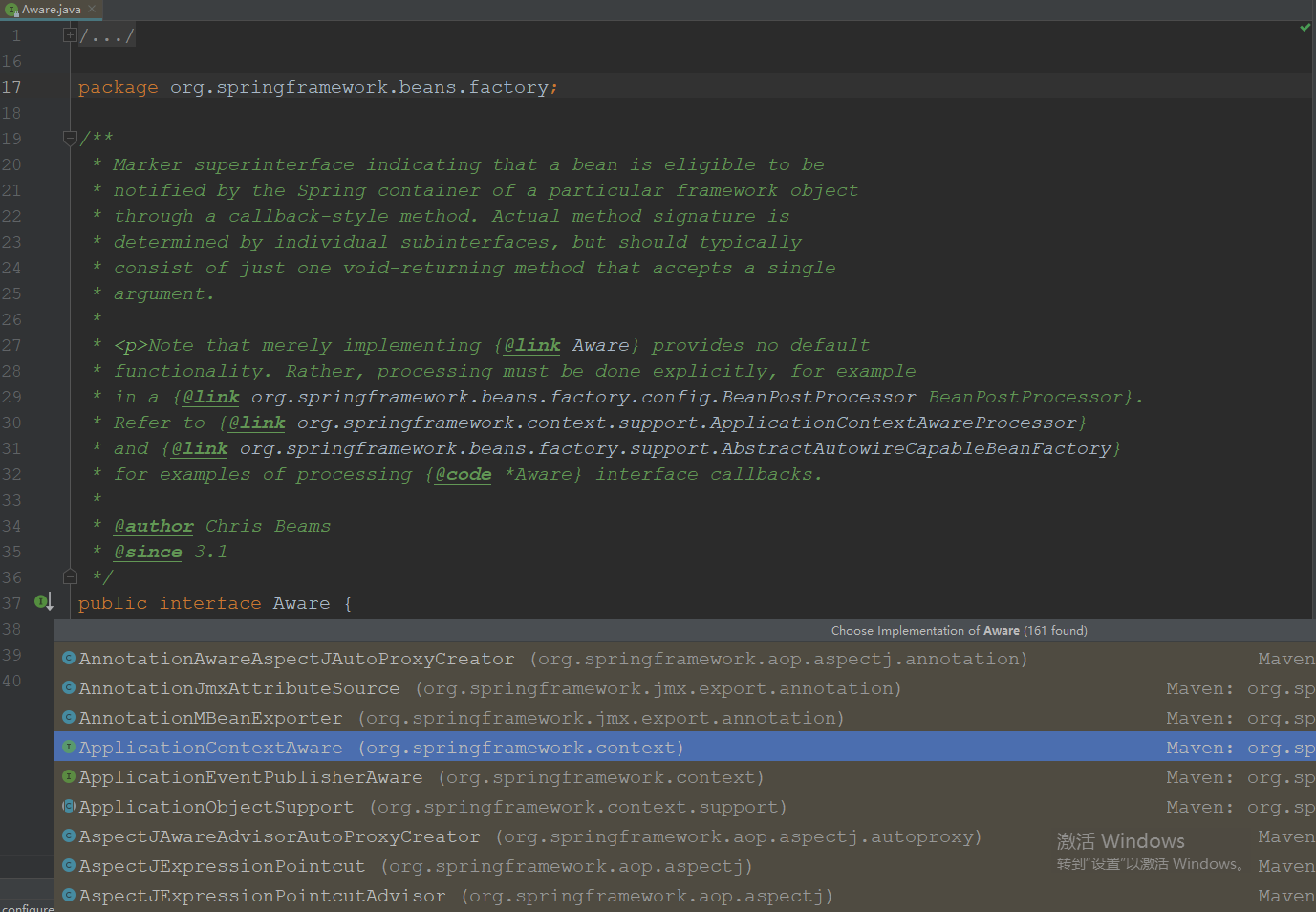1316x912 pixels.
Task: Switch to the Aware.java editor tab
Action: coord(52,10)
